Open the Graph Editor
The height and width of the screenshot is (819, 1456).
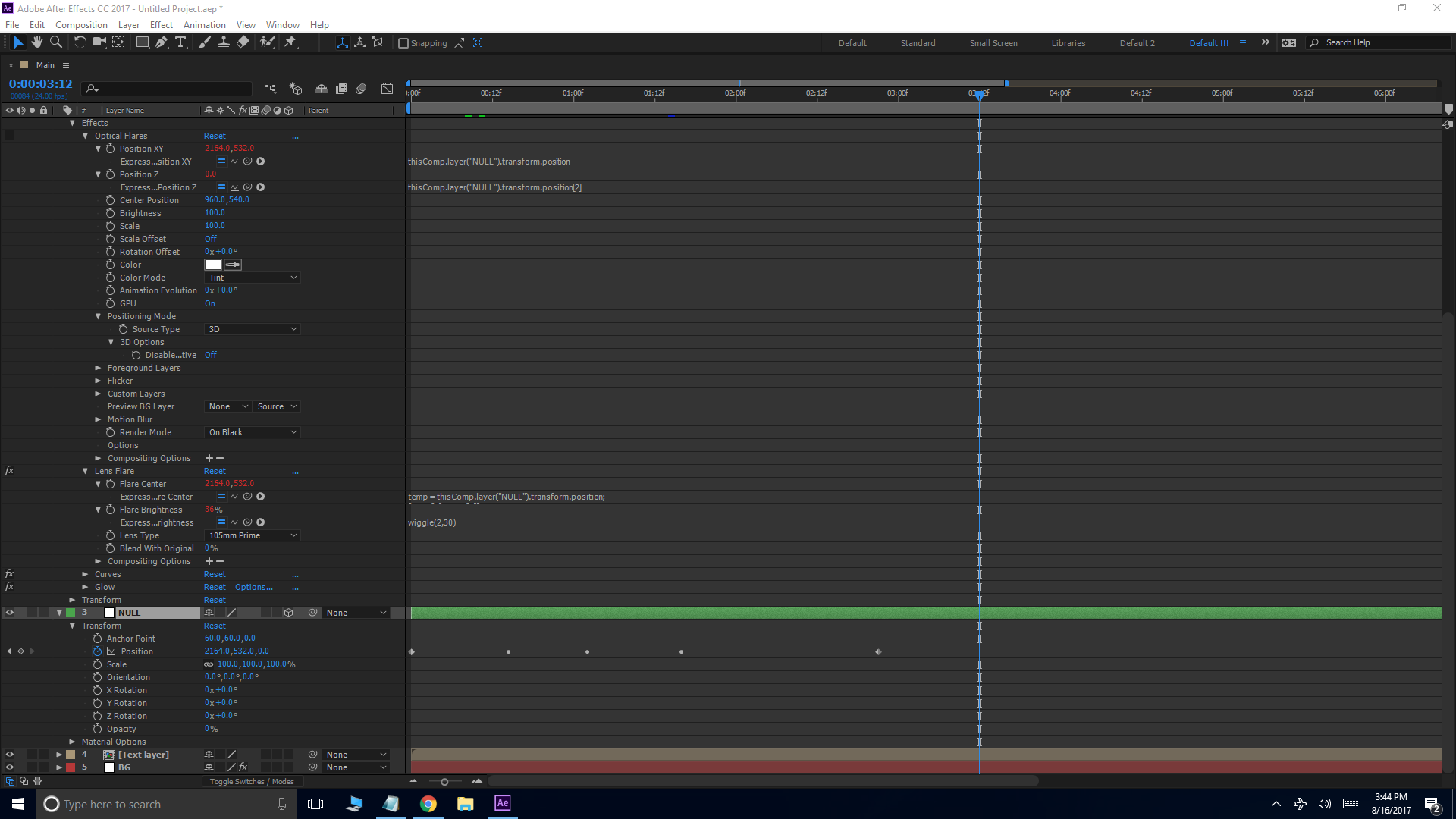pyautogui.click(x=387, y=89)
